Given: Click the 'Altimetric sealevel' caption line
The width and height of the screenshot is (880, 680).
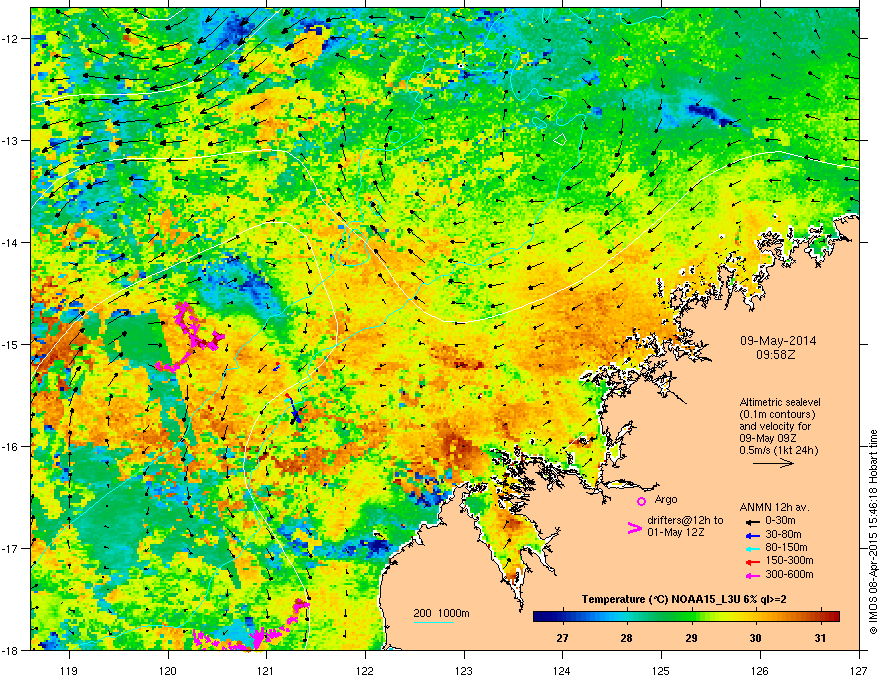Looking at the screenshot, I should tap(780, 402).
